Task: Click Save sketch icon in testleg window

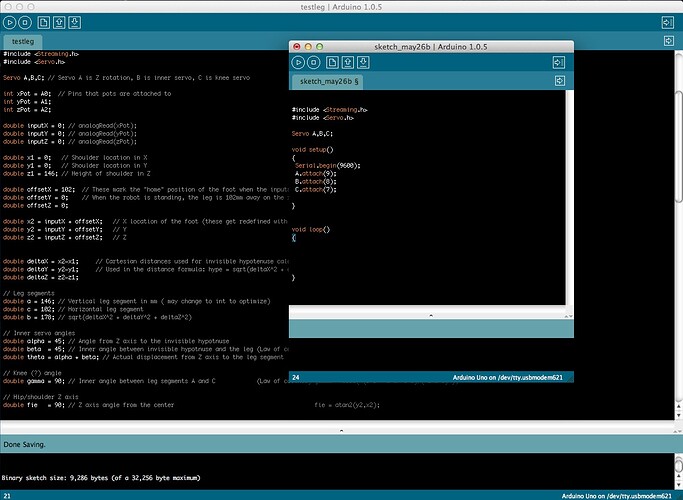Action: [x=74, y=22]
